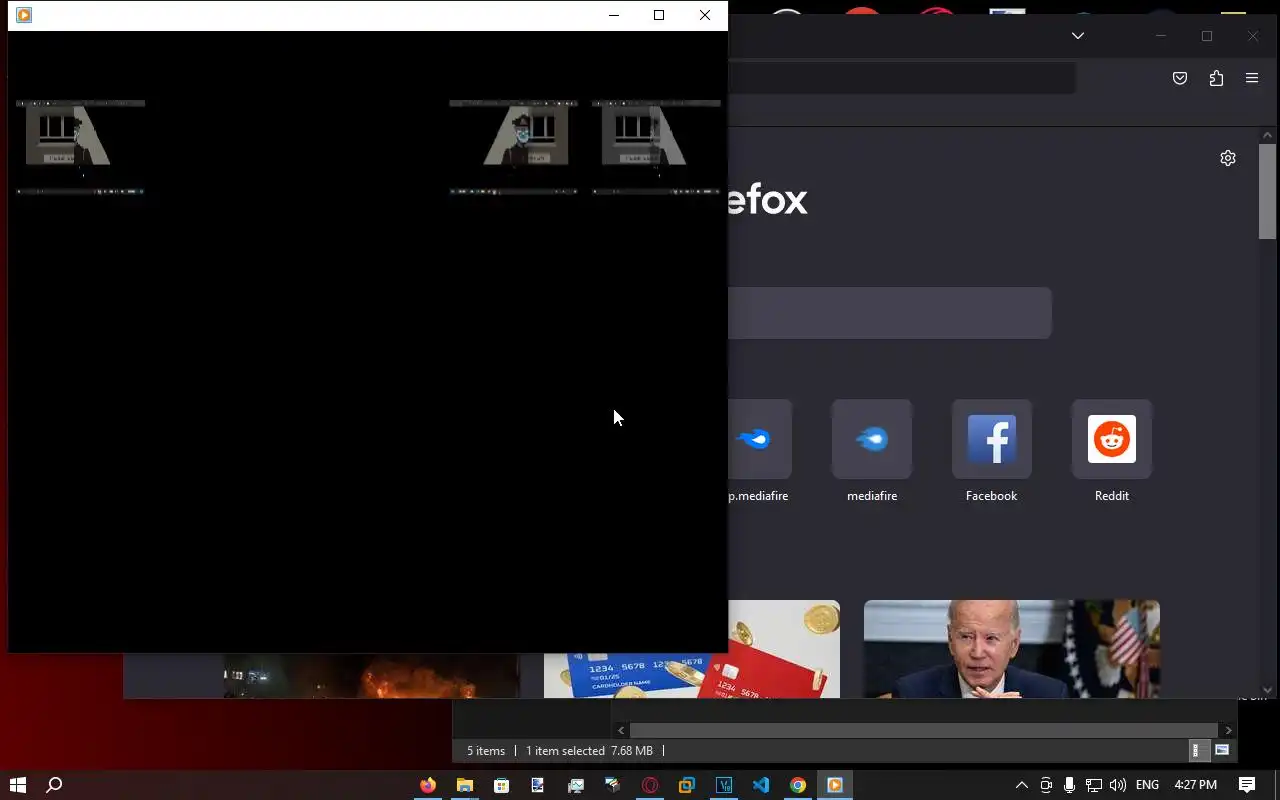Open Windows taskbar search

(55, 785)
